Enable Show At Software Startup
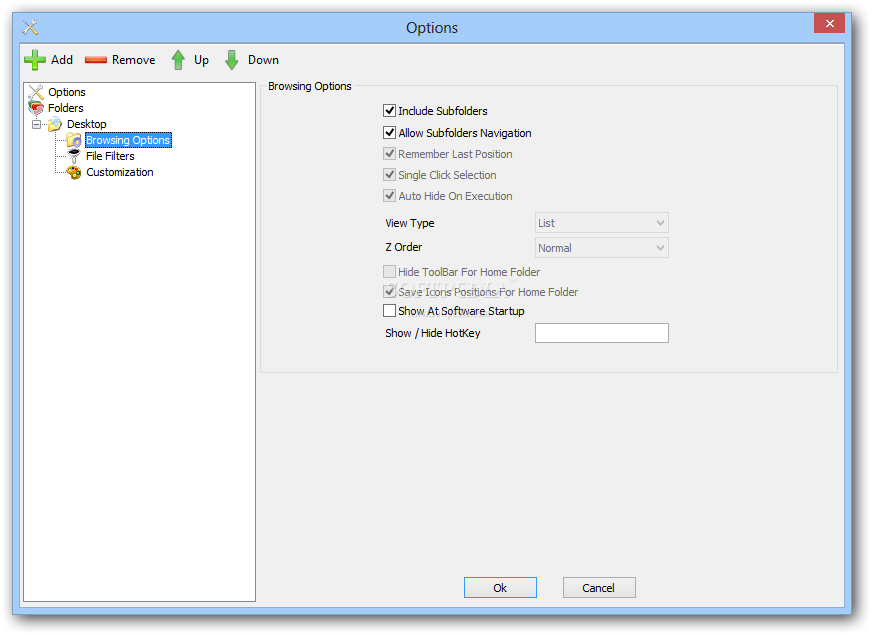Viewport: 872px width, 635px height. (389, 310)
